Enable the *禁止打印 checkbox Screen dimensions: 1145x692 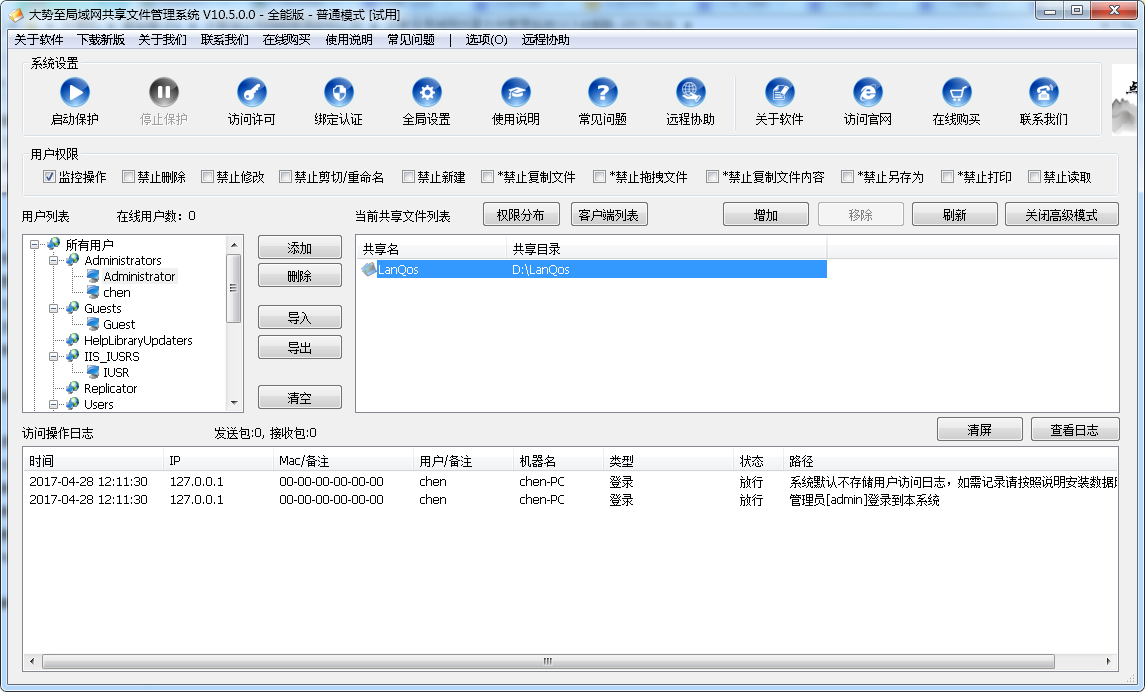click(946, 177)
